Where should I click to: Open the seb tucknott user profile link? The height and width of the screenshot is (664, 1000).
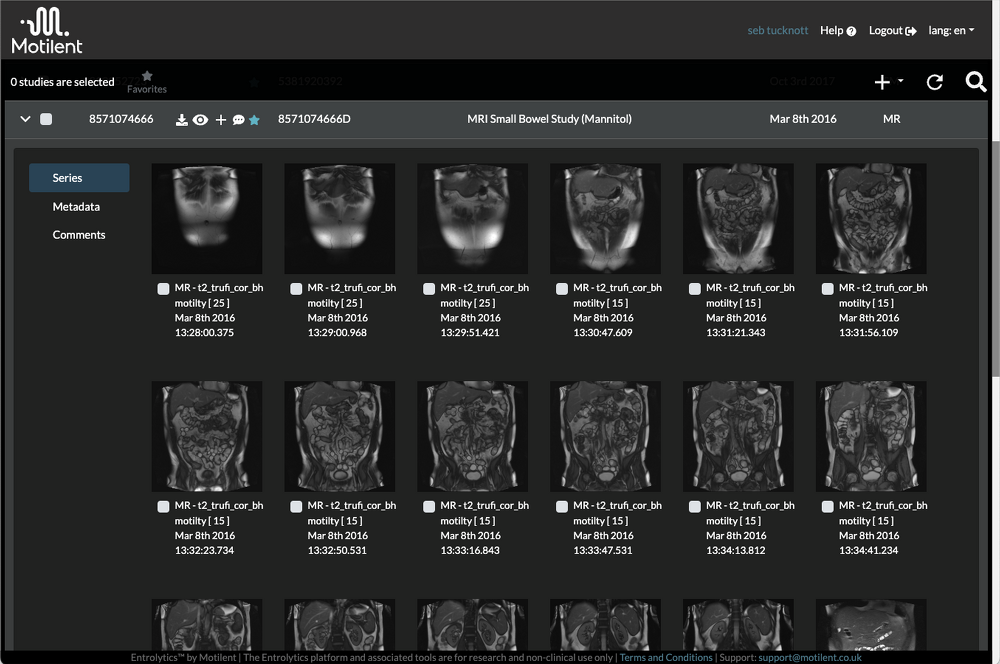point(777,30)
